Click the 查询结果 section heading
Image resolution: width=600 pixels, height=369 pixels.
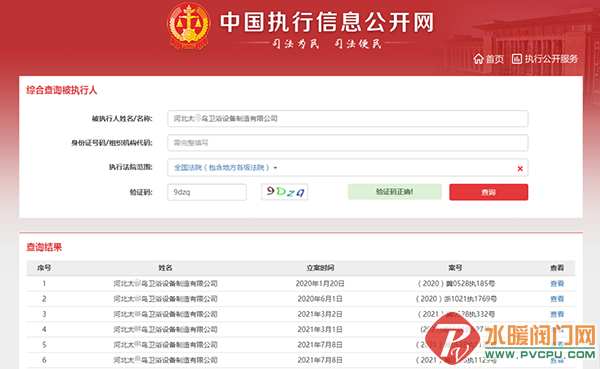coord(44,247)
